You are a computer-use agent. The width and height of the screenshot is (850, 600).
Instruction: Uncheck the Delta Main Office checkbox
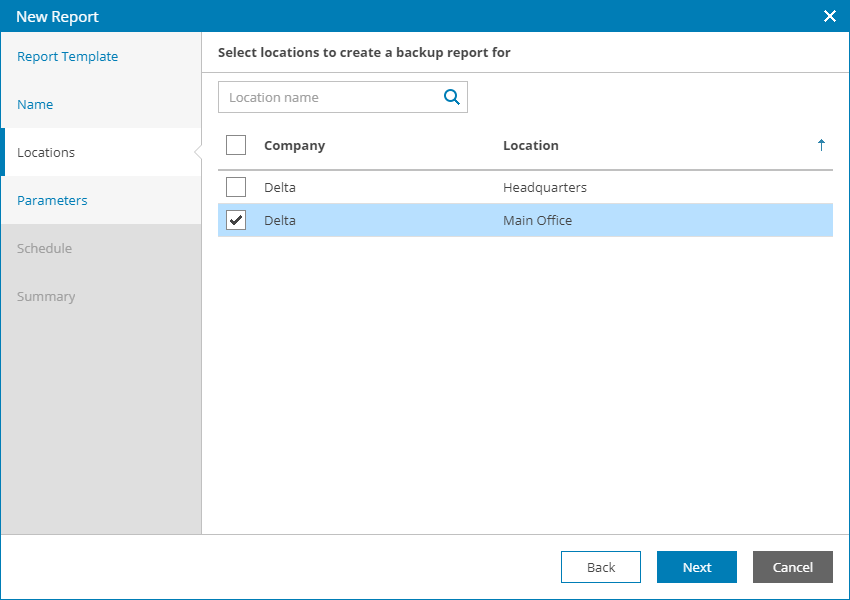(x=236, y=220)
